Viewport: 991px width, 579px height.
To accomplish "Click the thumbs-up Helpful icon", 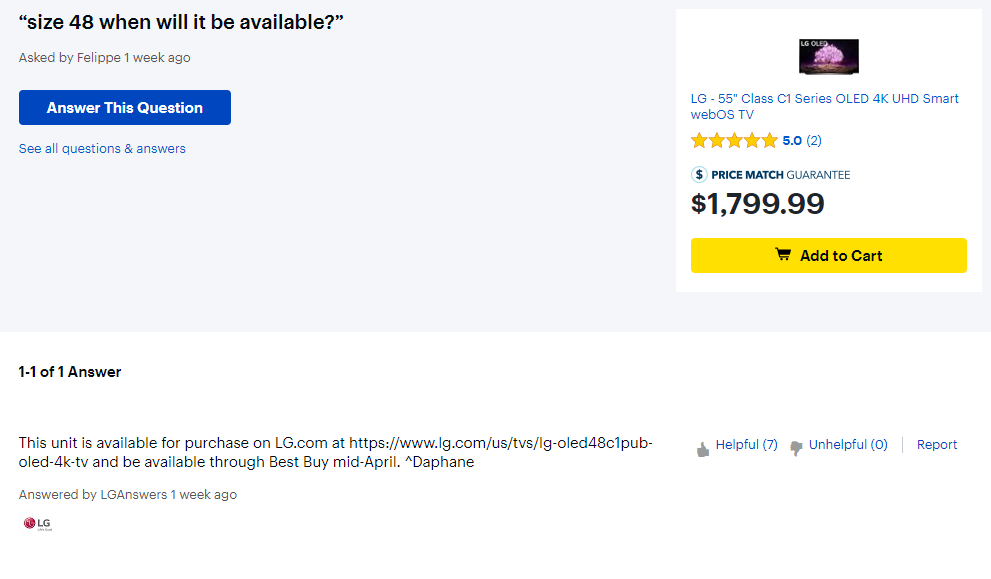I will tap(703, 449).
